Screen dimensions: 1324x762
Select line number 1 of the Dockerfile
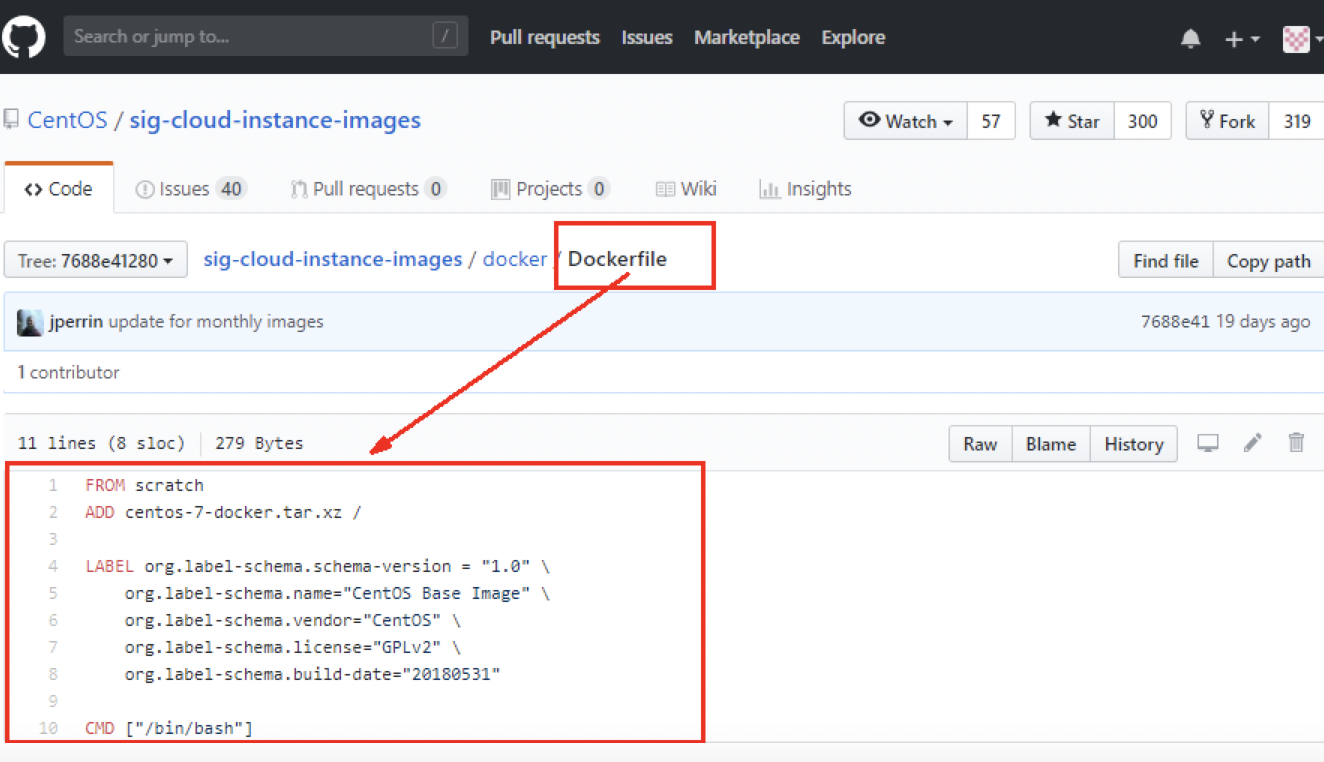pyautogui.click(x=53, y=485)
